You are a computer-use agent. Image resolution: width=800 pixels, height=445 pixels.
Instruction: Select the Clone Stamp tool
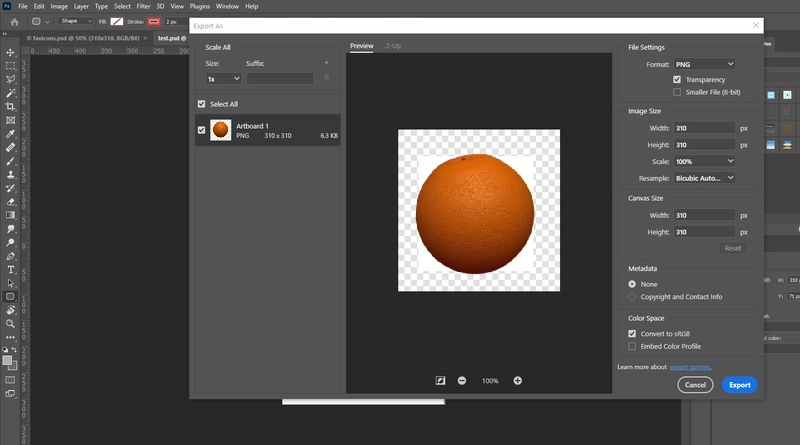[x=10, y=175]
